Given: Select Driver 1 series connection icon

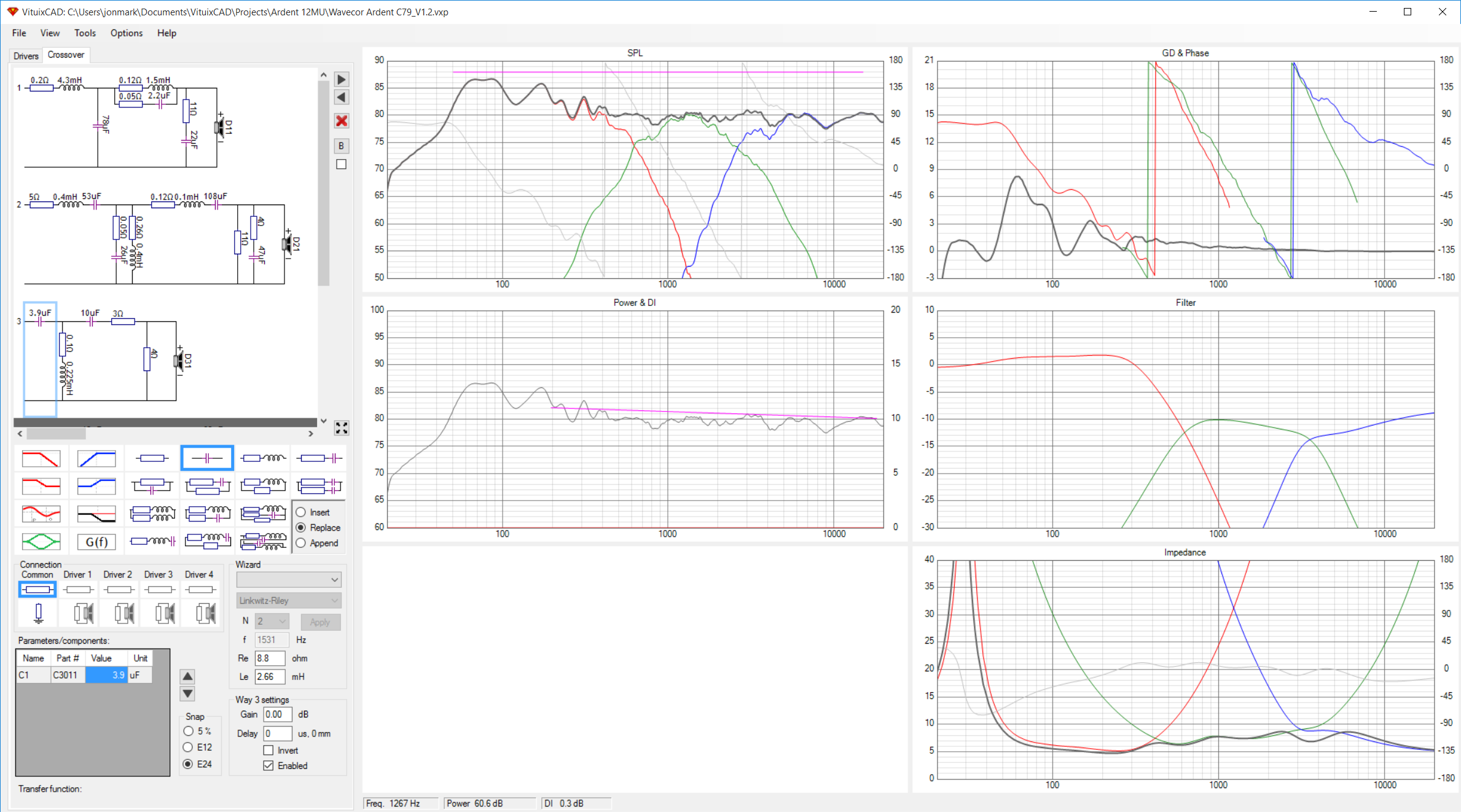Looking at the screenshot, I should (x=78, y=590).
